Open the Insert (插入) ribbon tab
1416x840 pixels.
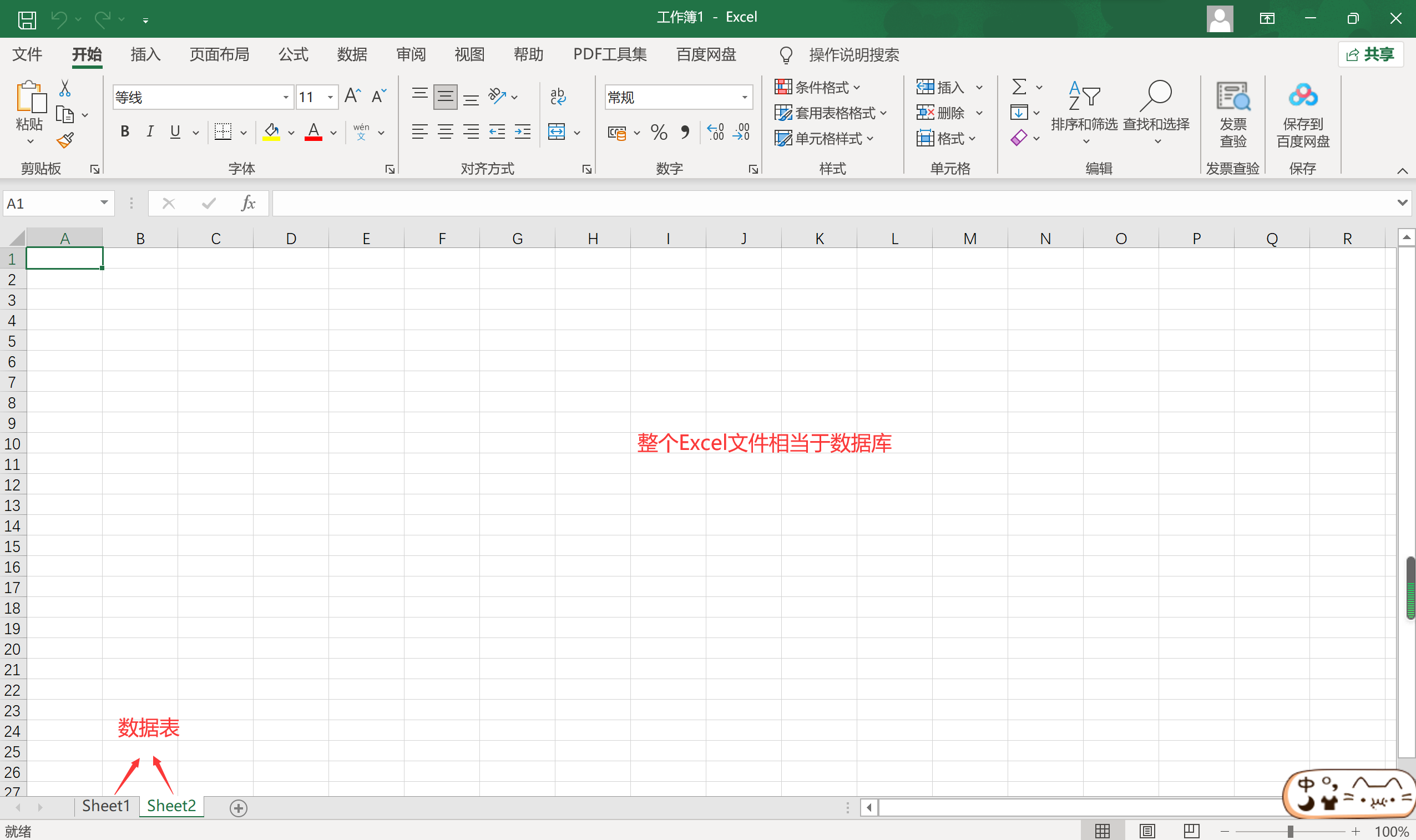point(145,54)
